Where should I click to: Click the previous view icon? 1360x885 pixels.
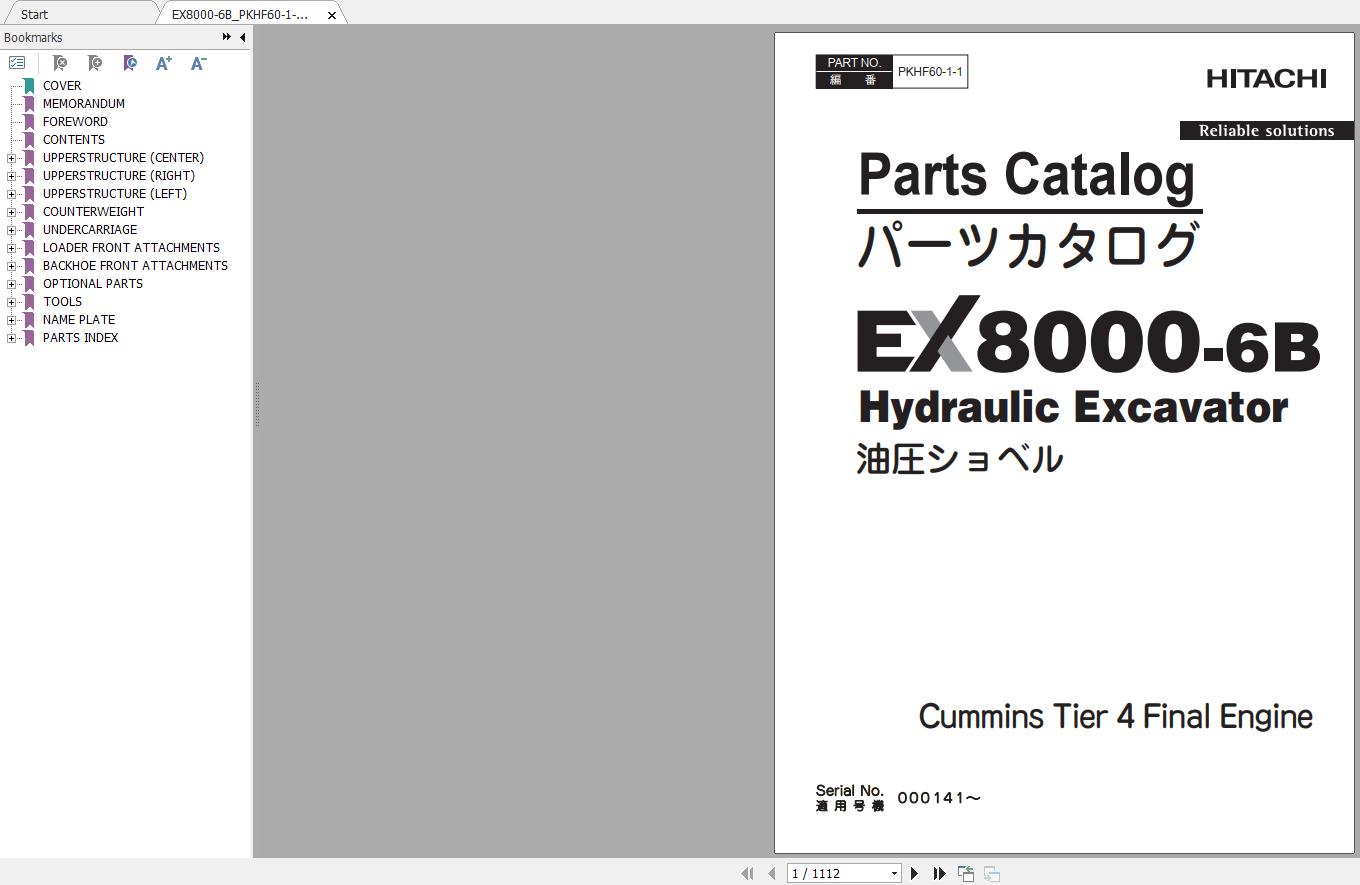(x=966, y=873)
